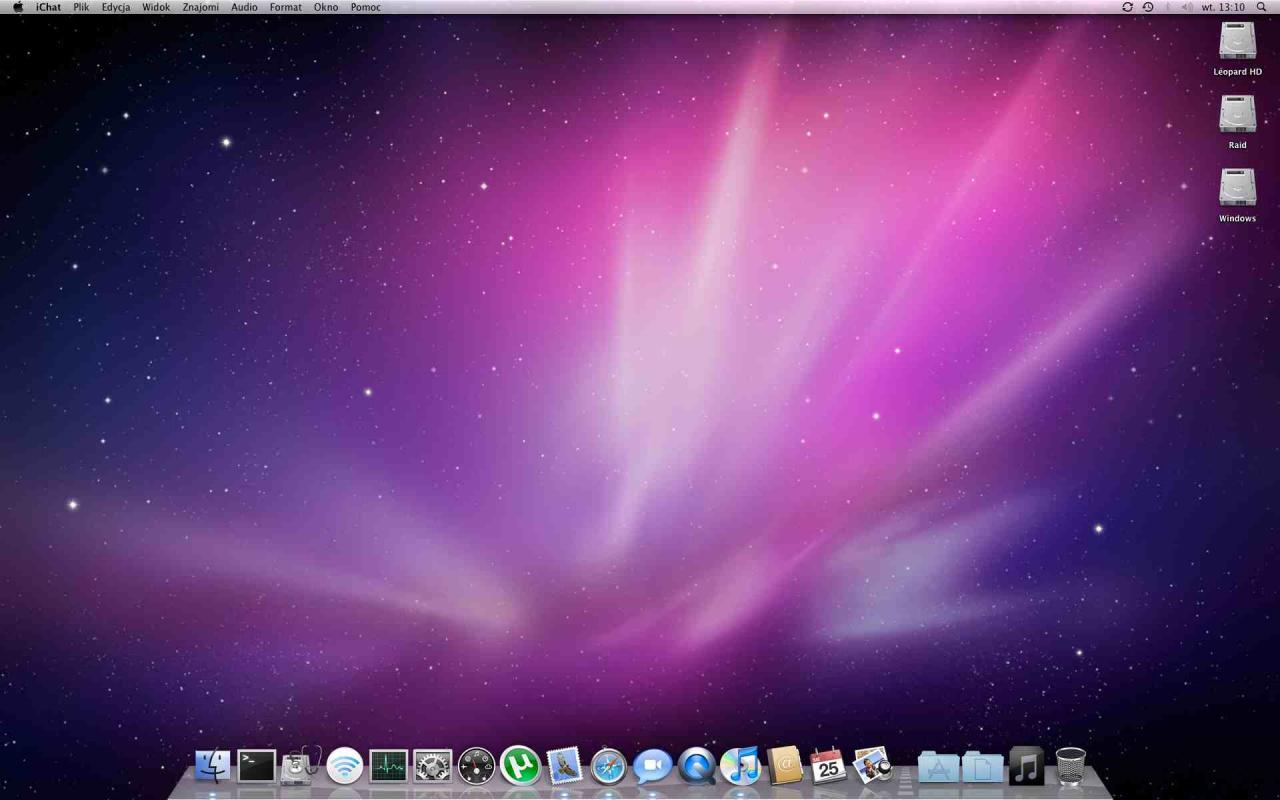Viewport: 1280px width, 800px height.
Task: Open the Znajomi menu
Action: (200, 7)
